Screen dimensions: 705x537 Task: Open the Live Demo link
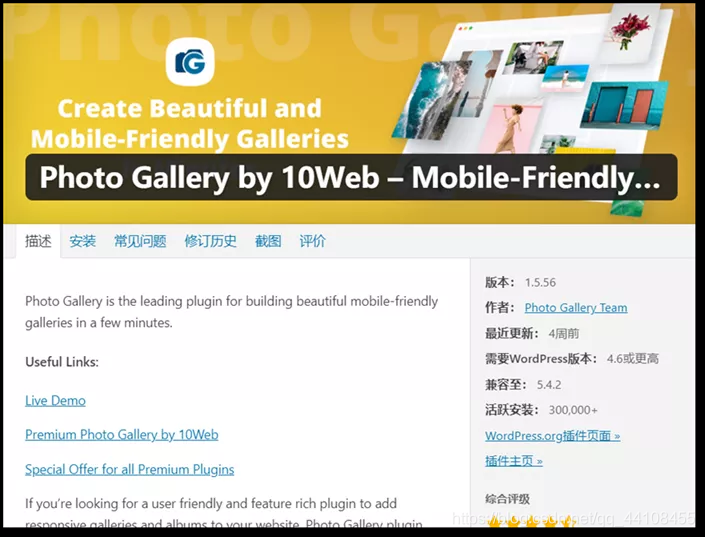pyautogui.click(x=55, y=400)
